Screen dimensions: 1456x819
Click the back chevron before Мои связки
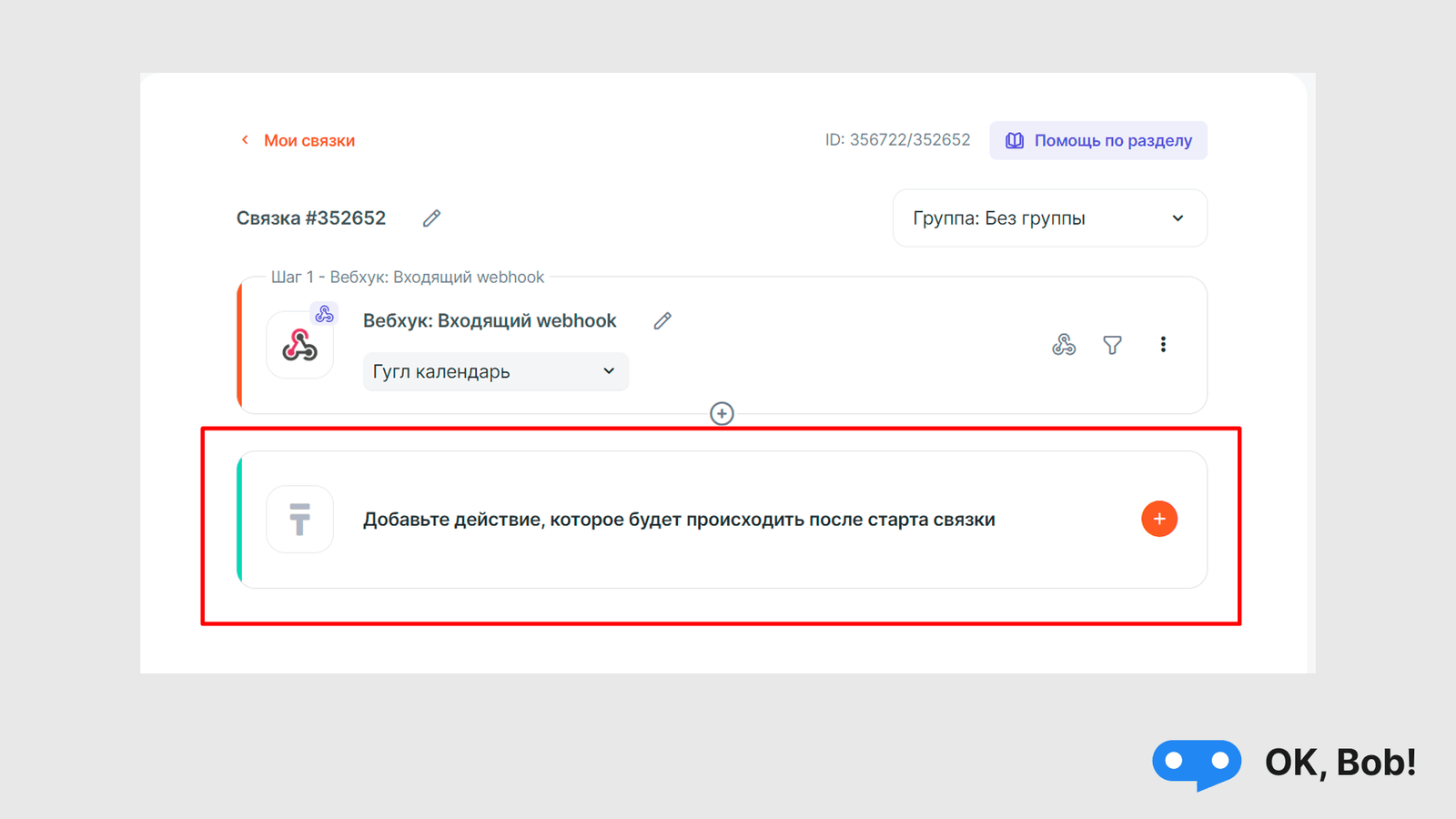tap(245, 139)
